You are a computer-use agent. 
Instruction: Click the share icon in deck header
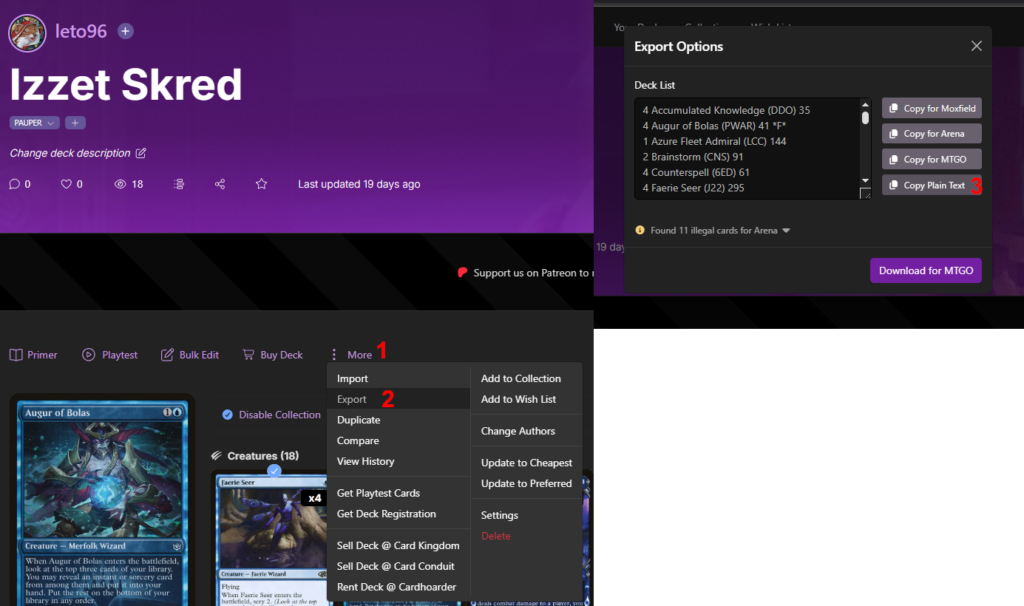(x=219, y=184)
